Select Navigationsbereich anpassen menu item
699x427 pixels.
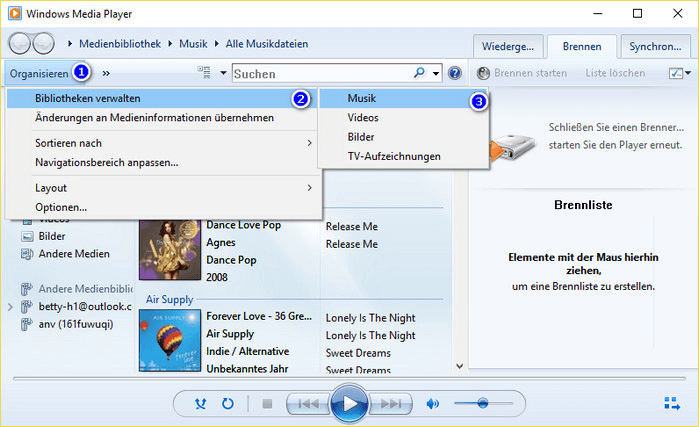coord(162,163)
